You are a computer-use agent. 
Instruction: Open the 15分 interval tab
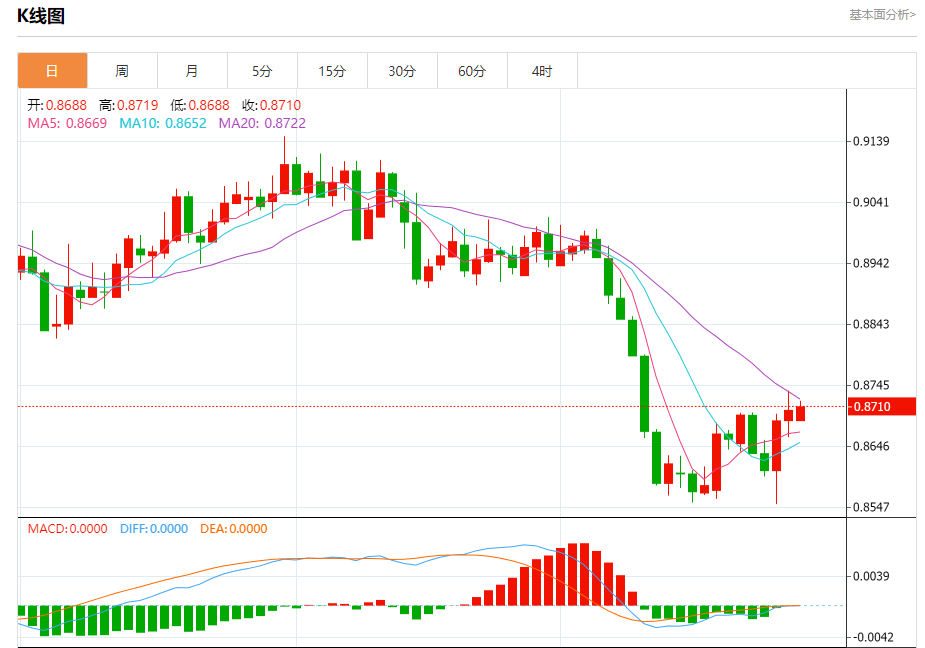pyautogui.click(x=332, y=71)
